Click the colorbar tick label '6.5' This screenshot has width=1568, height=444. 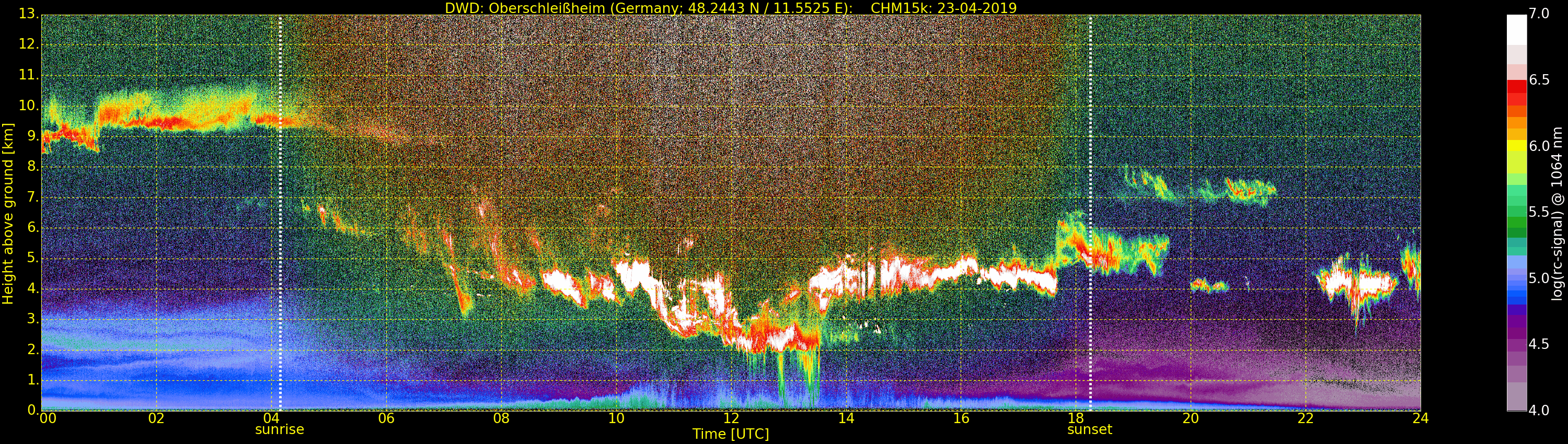click(1539, 80)
